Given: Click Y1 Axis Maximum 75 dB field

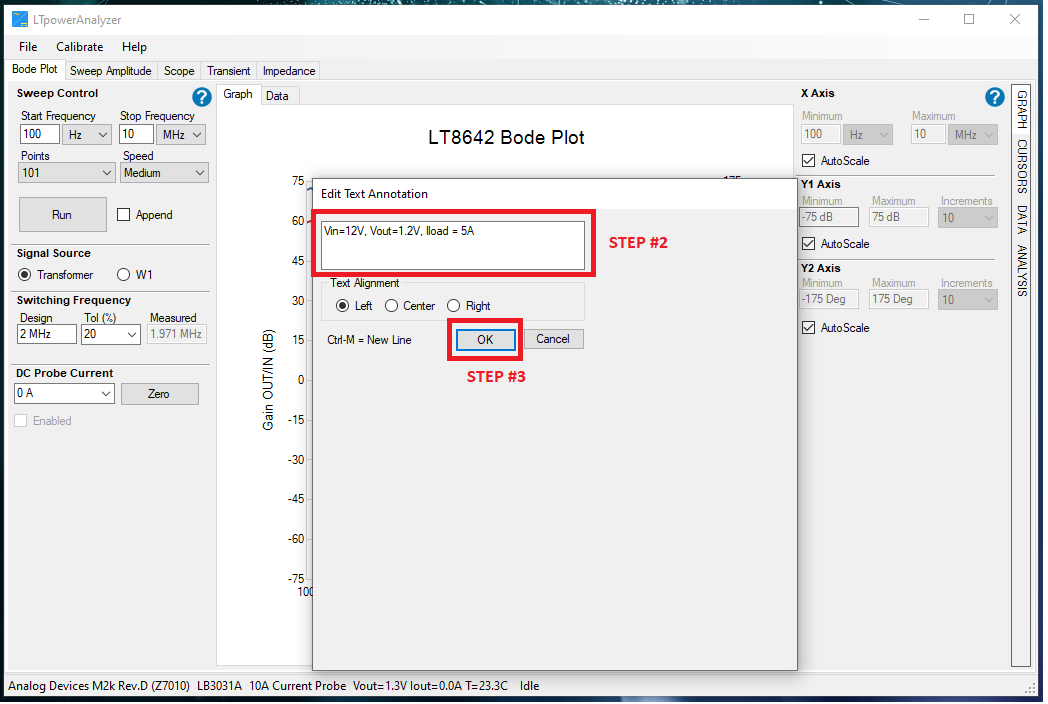Looking at the screenshot, I should (899, 217).
